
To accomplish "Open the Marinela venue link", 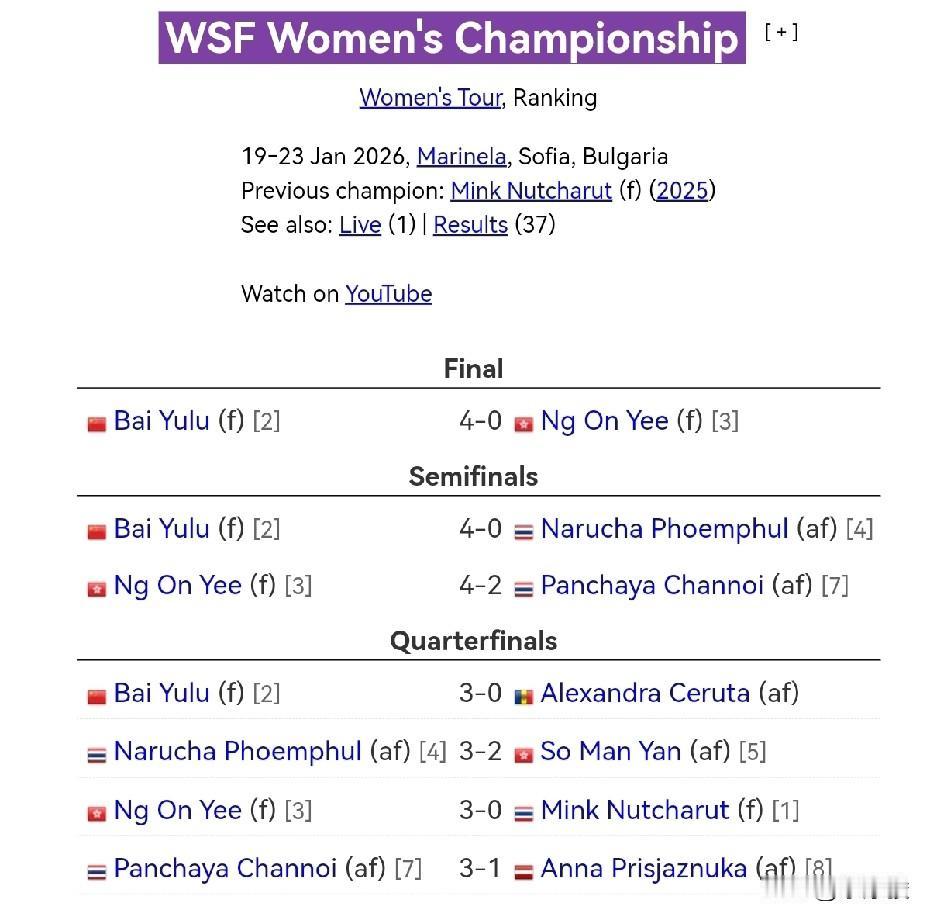I will [461, 157].
